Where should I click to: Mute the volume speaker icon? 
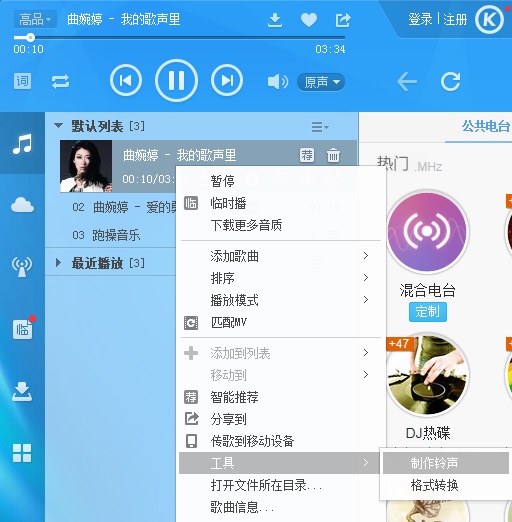click(x=278, y=81)
